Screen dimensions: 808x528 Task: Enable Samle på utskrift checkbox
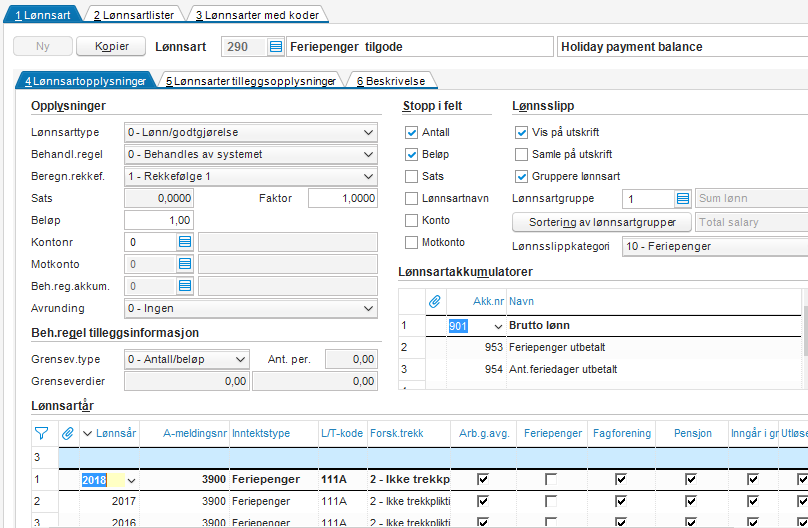click(521, 155)
